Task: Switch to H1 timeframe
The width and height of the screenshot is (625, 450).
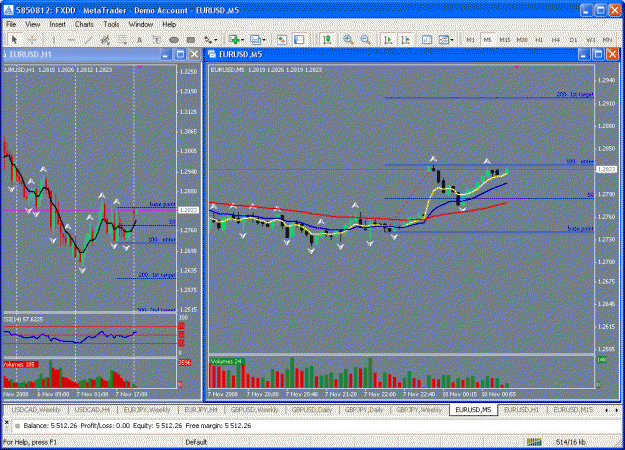Action: pyautogui.click(x=539, y=40)
